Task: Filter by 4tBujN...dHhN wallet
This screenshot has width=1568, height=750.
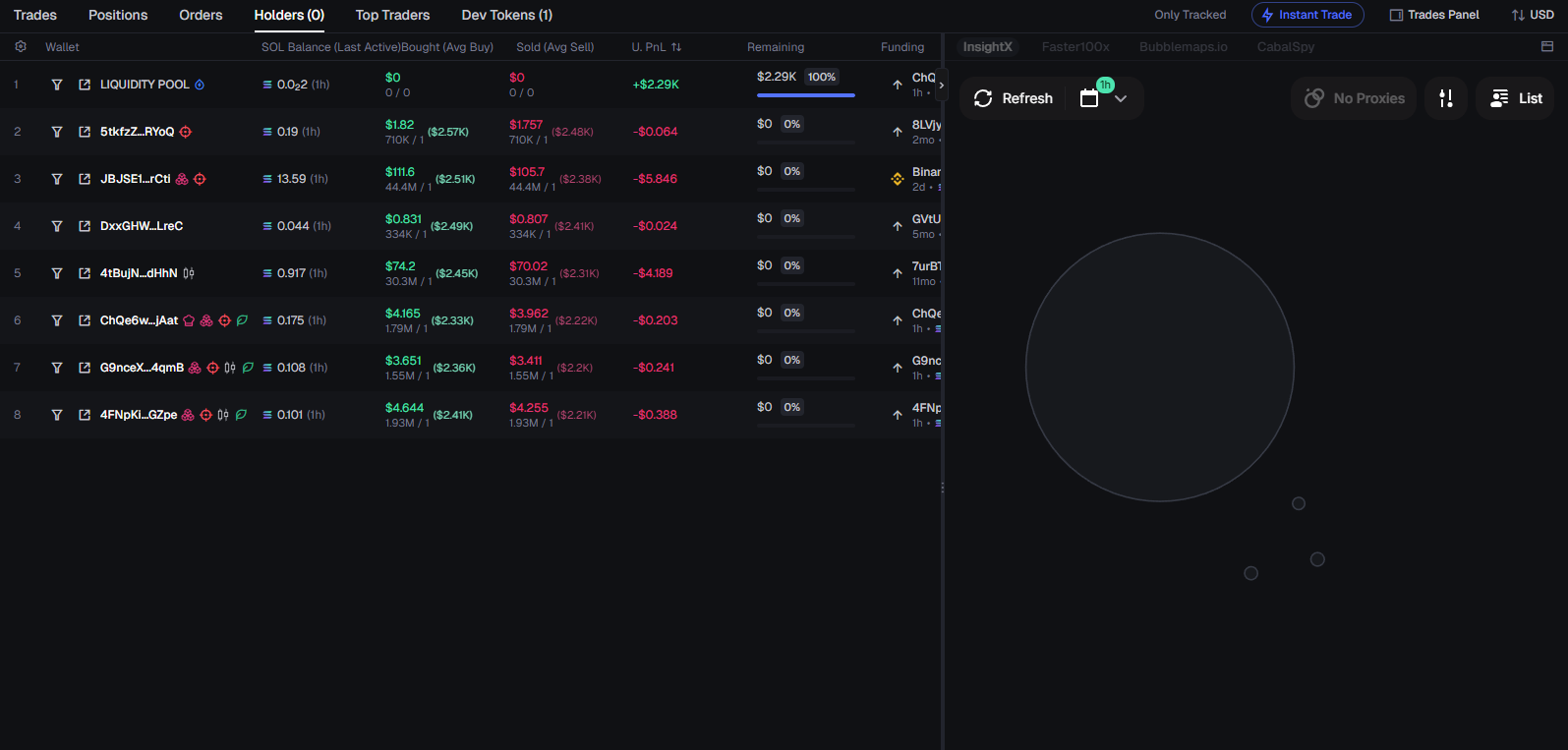Action: point(57,273)
